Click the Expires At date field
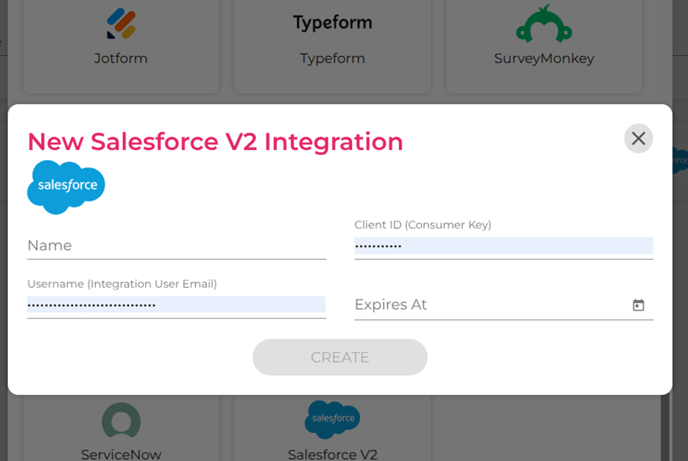Image resolution: width=688 pixels, height=461 pixels. pyautogui.click(x=490, y=305)
